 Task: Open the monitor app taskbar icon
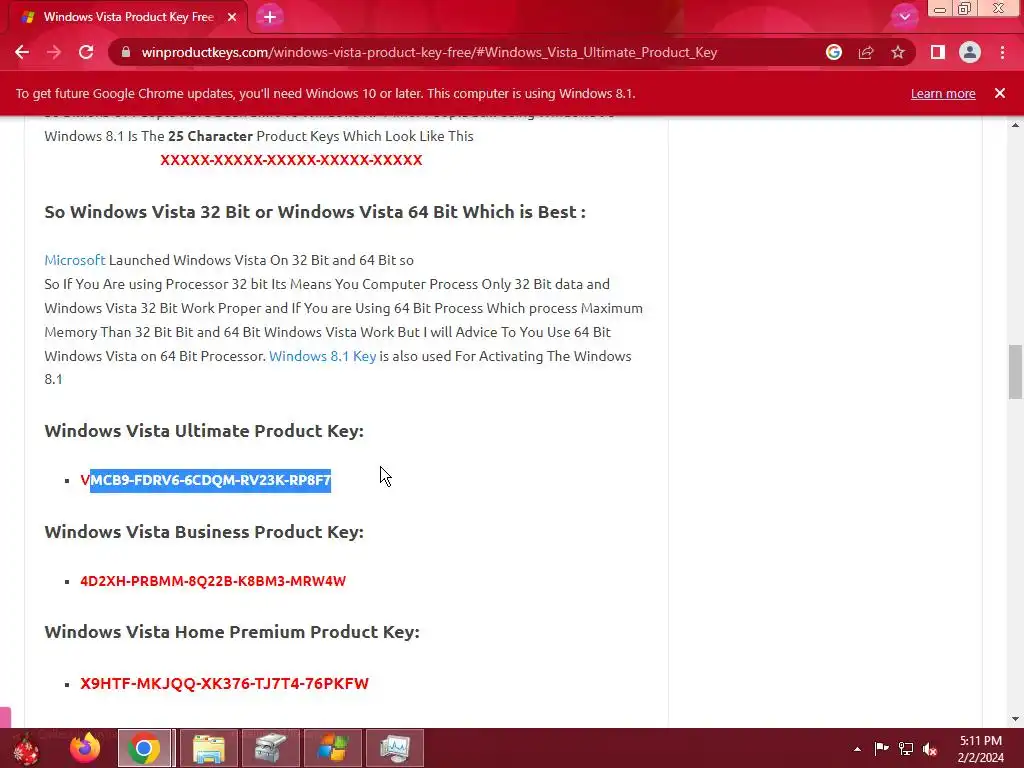[394, 748]
